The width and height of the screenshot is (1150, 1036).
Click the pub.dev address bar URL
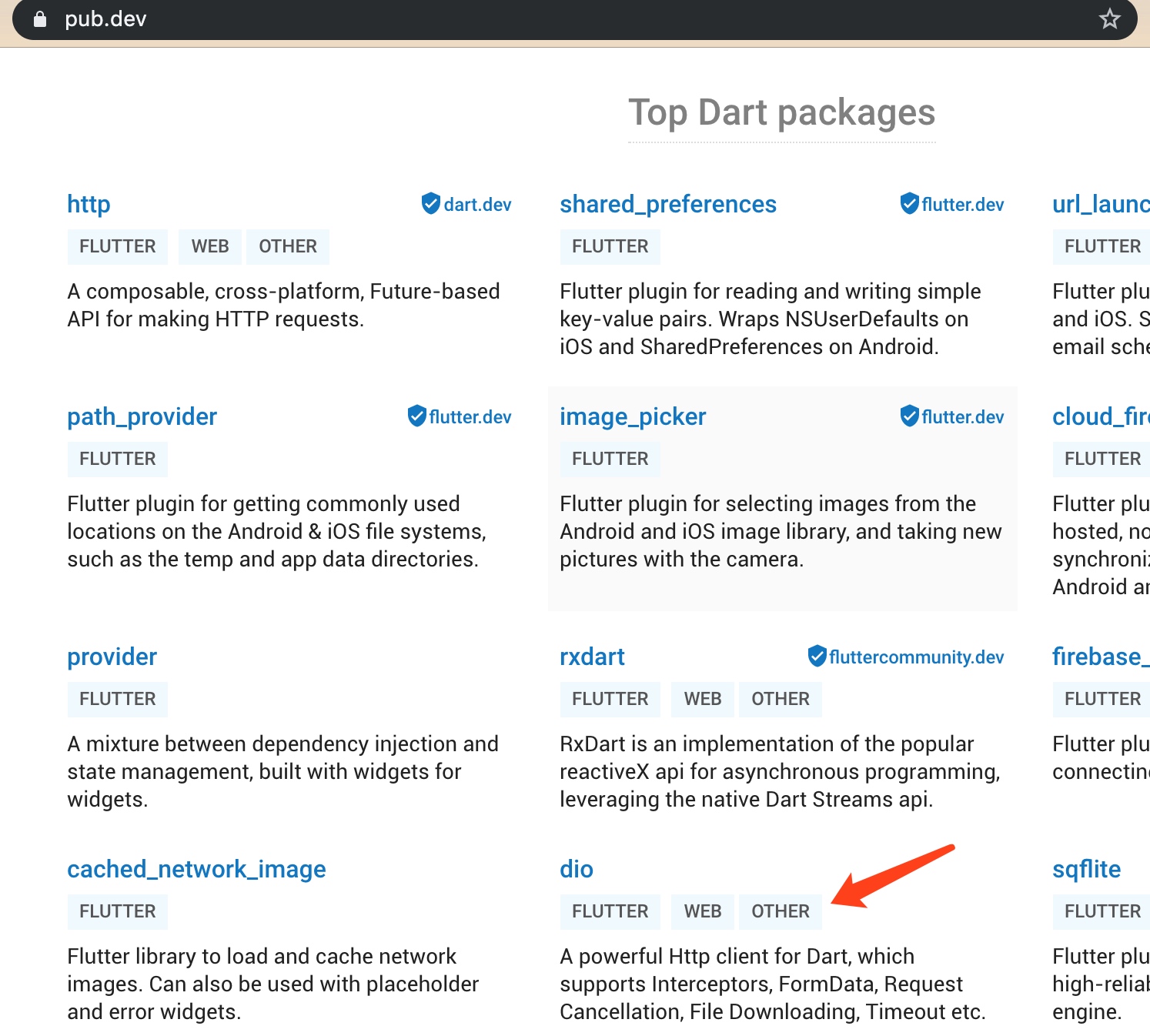(x=105, y=19)
